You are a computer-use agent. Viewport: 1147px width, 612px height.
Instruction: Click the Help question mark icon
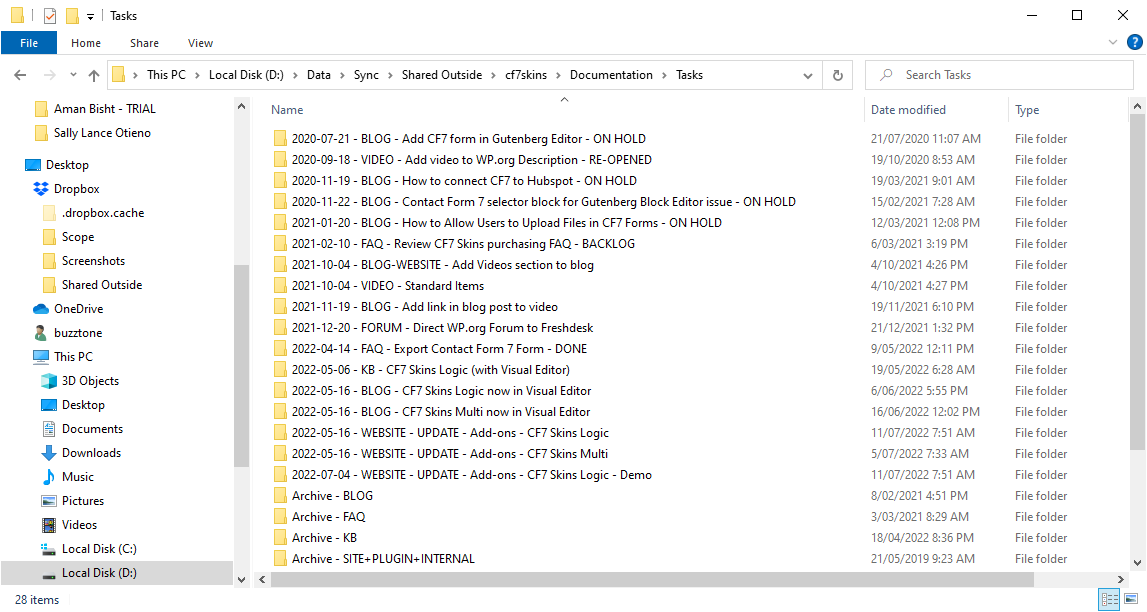tap(1135, 43)
